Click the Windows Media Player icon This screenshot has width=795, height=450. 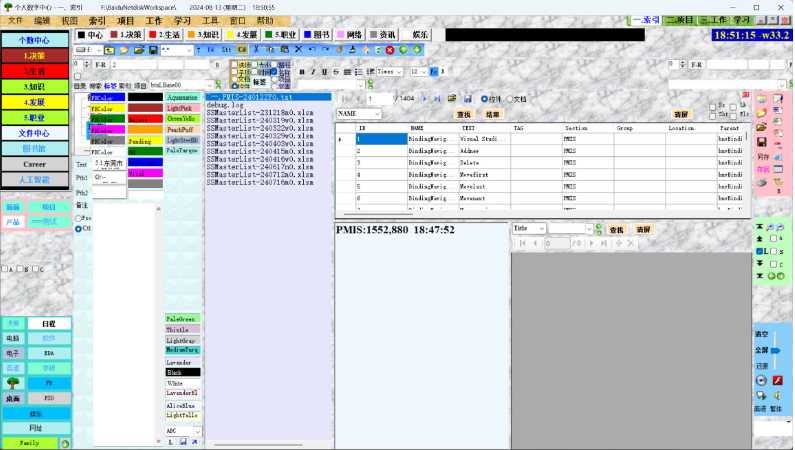tap(761, 380)
